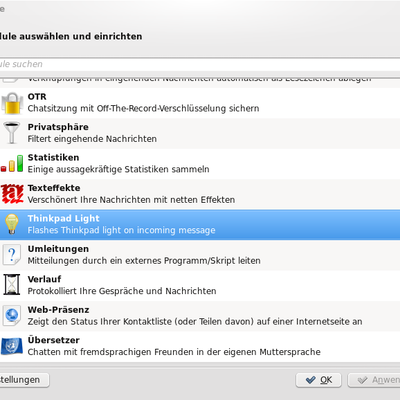Viewport: 400px width, 400px height.
Task: Choose the Statistiken plugin title
Action: 53,157
